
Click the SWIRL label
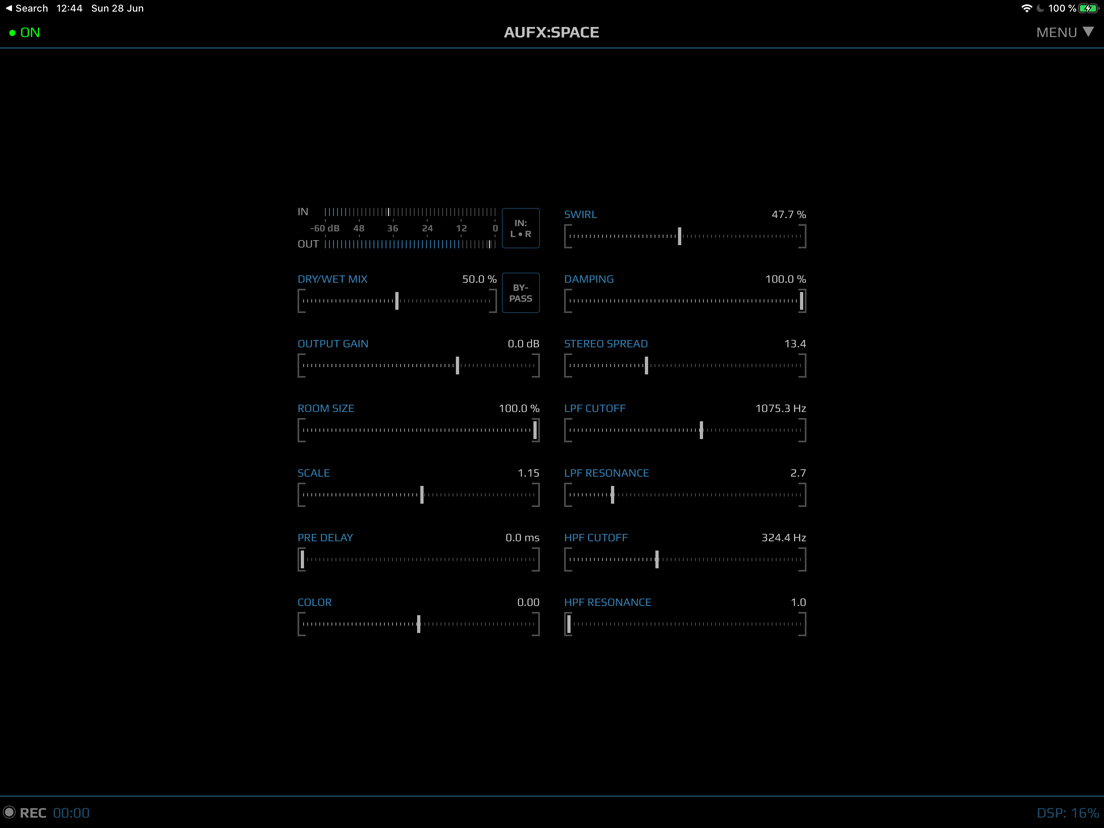pyautogui.click(x=580, y=214)
